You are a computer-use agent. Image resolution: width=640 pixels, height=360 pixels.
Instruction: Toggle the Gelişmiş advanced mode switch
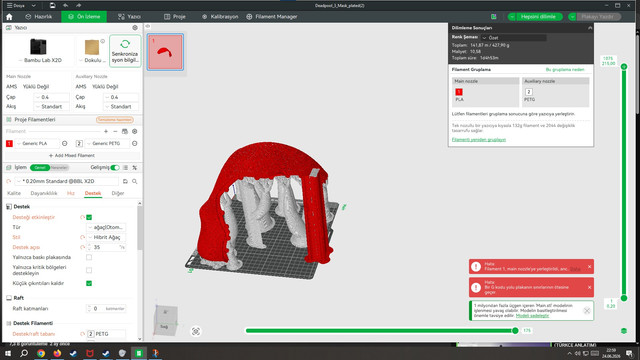pyautogui.click(x=115, y=167)
